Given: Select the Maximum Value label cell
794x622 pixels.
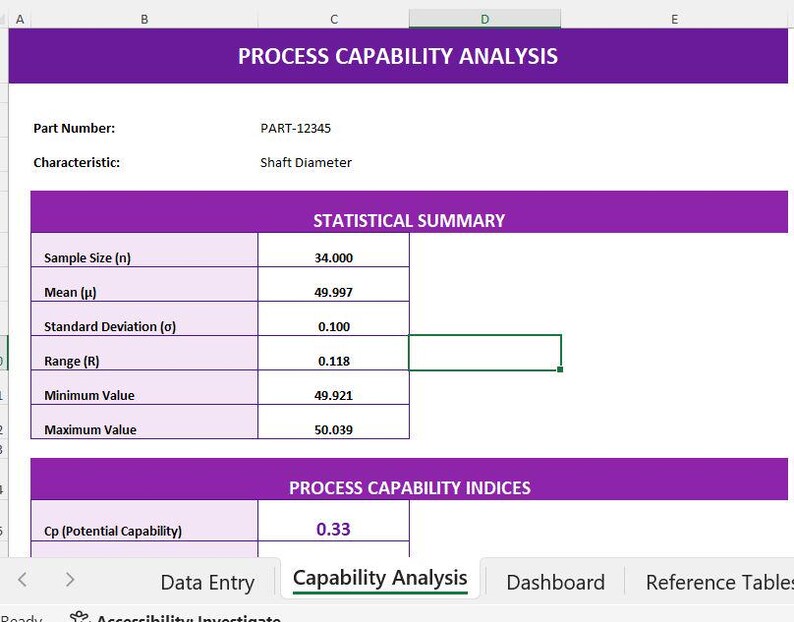Looking at the screenshot, I should [x=144, y=422].
